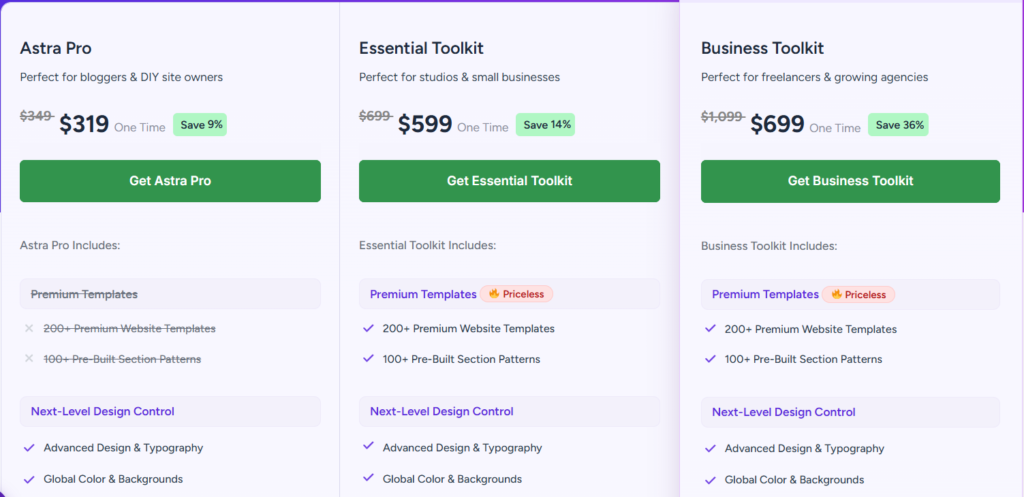Click the Get Business Toolkit button
Viewport: 1024px width, 497px height.
pos(850,181)
